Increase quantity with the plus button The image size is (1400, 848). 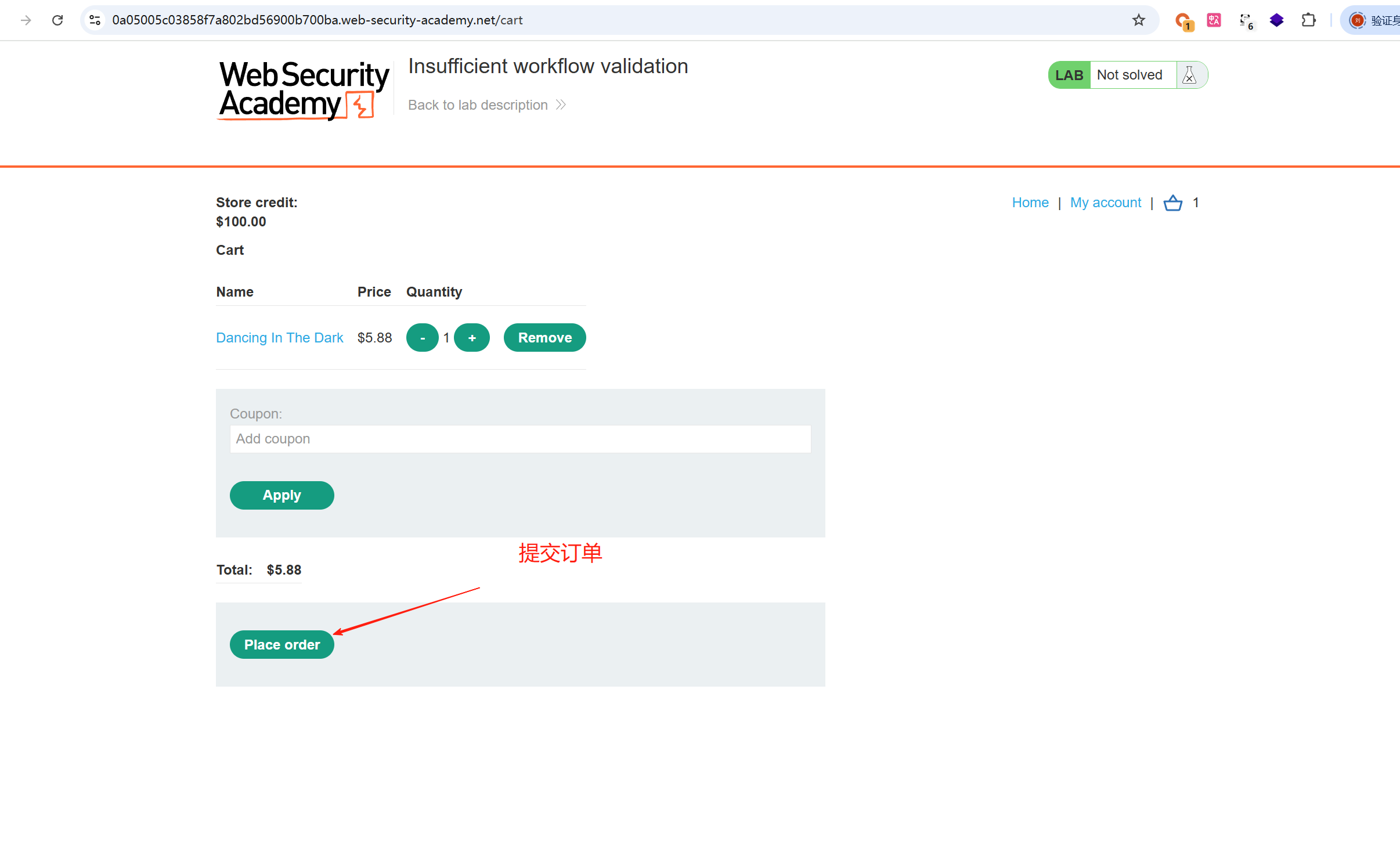(471, 338)
